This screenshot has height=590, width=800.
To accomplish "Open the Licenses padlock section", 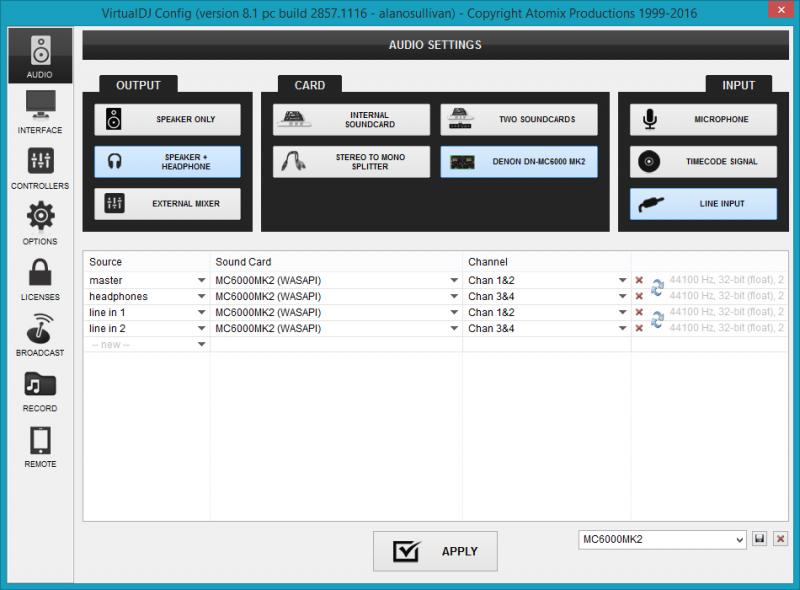I will click(x=40, y=279).
